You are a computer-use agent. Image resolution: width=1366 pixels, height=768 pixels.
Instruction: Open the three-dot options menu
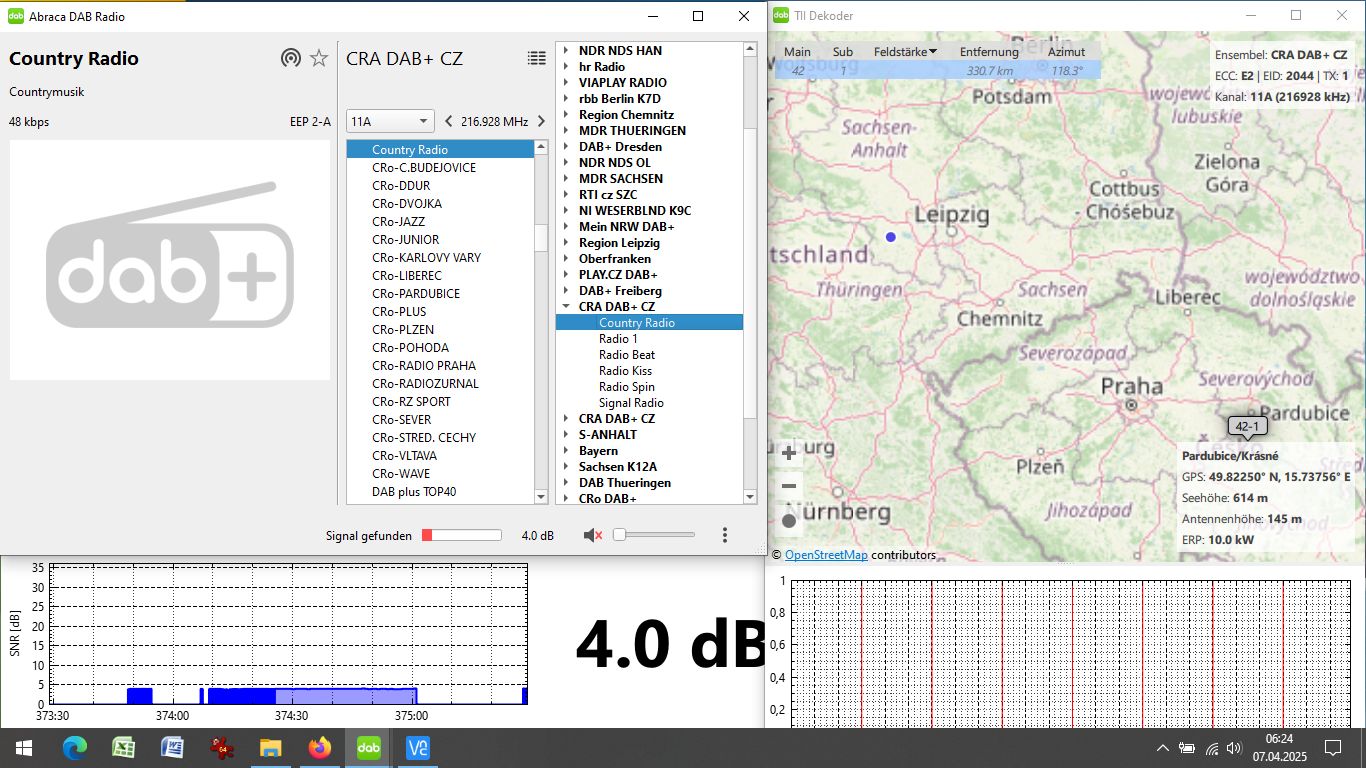(725, 535)
